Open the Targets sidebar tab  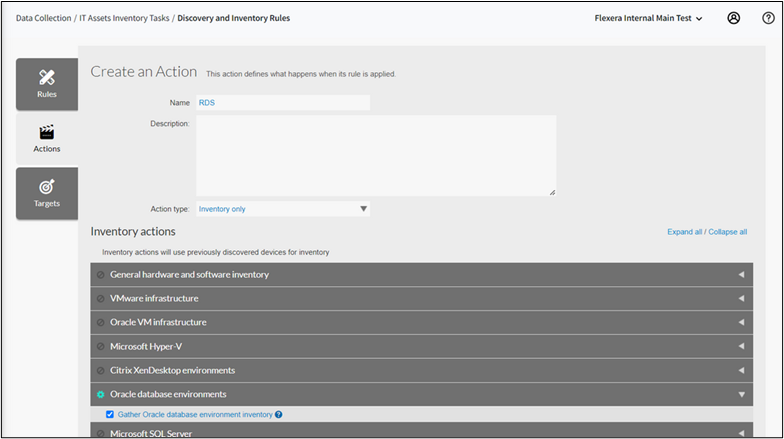[x=47, y=194]
